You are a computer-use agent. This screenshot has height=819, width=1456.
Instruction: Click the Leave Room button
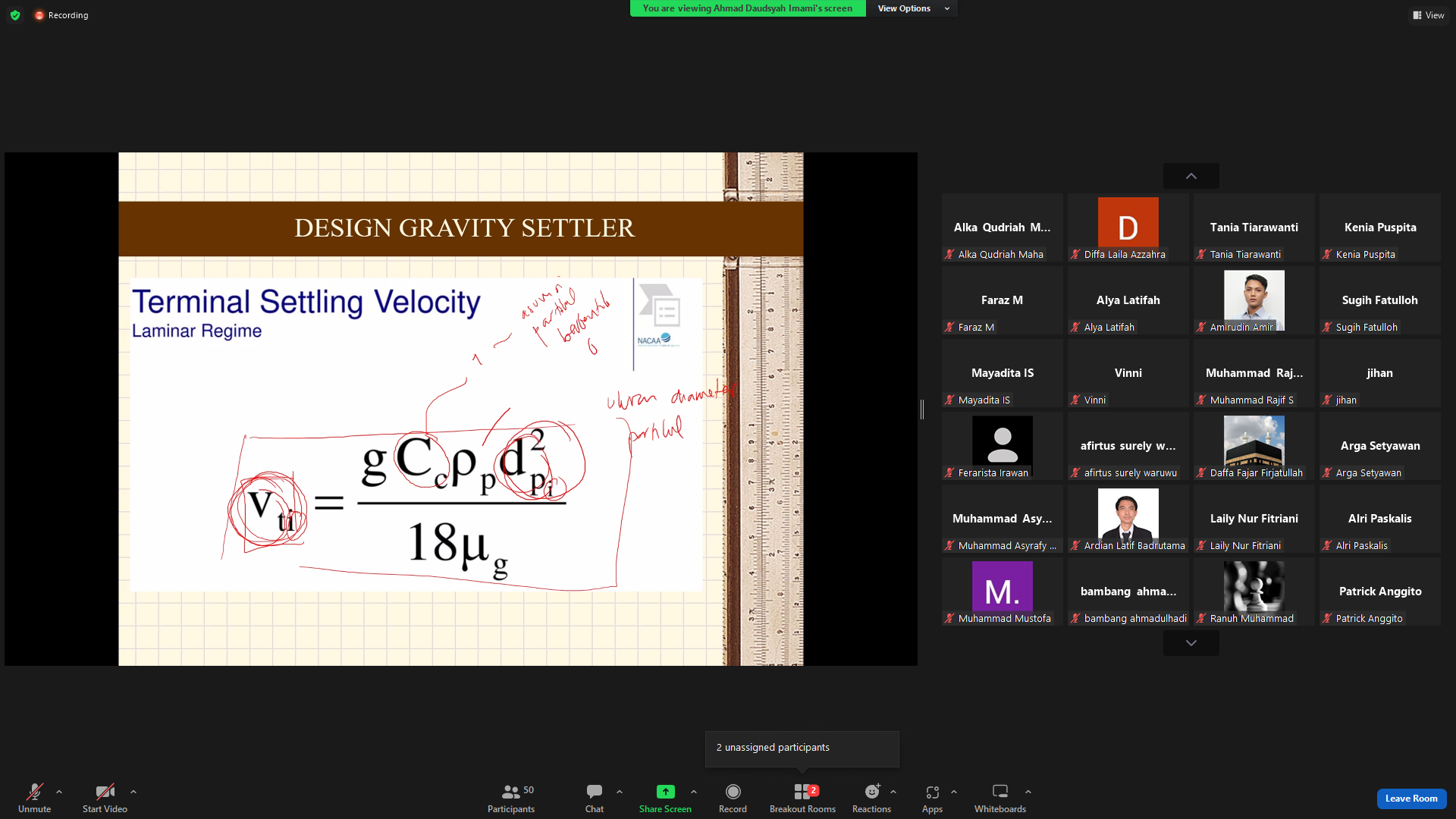click(1411, 799)
